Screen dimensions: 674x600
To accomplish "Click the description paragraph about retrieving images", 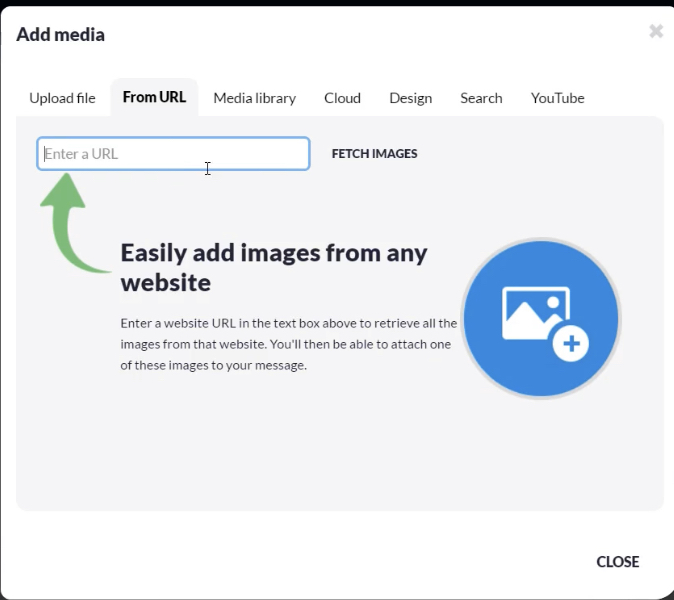I will [x=288, y=344].
